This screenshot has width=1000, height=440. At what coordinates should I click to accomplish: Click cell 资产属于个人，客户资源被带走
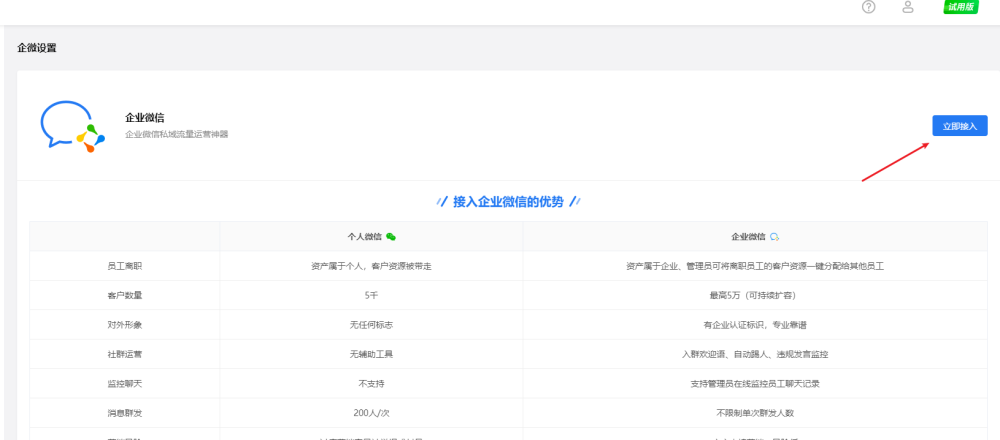pos(371,266)
